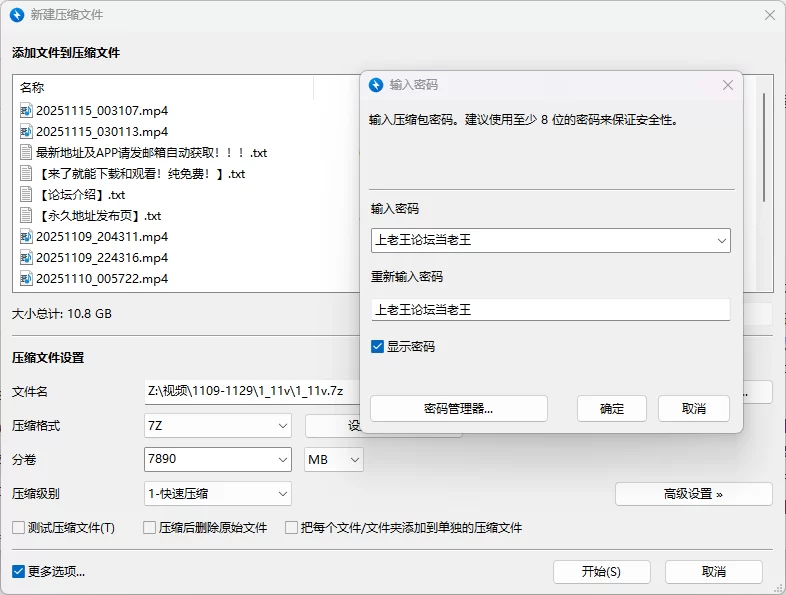Click the 确定 button
The width and height of the screenshot is (786, 595).
611,408
